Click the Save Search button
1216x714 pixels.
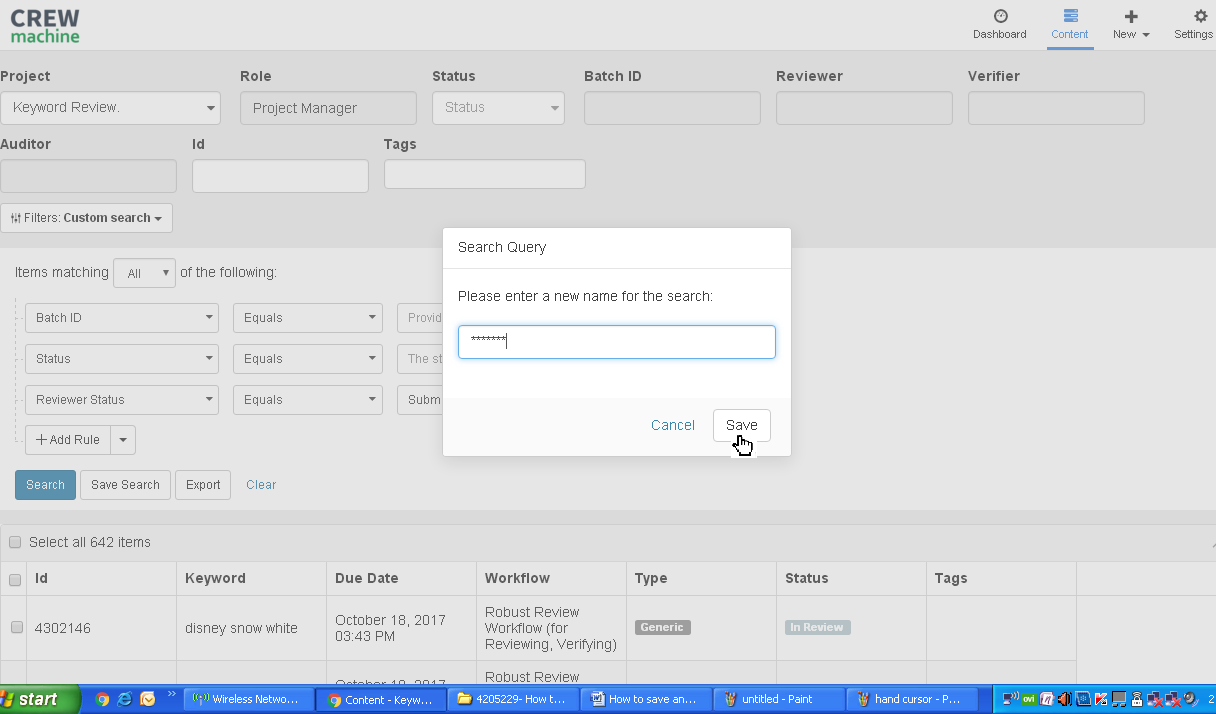125,485
